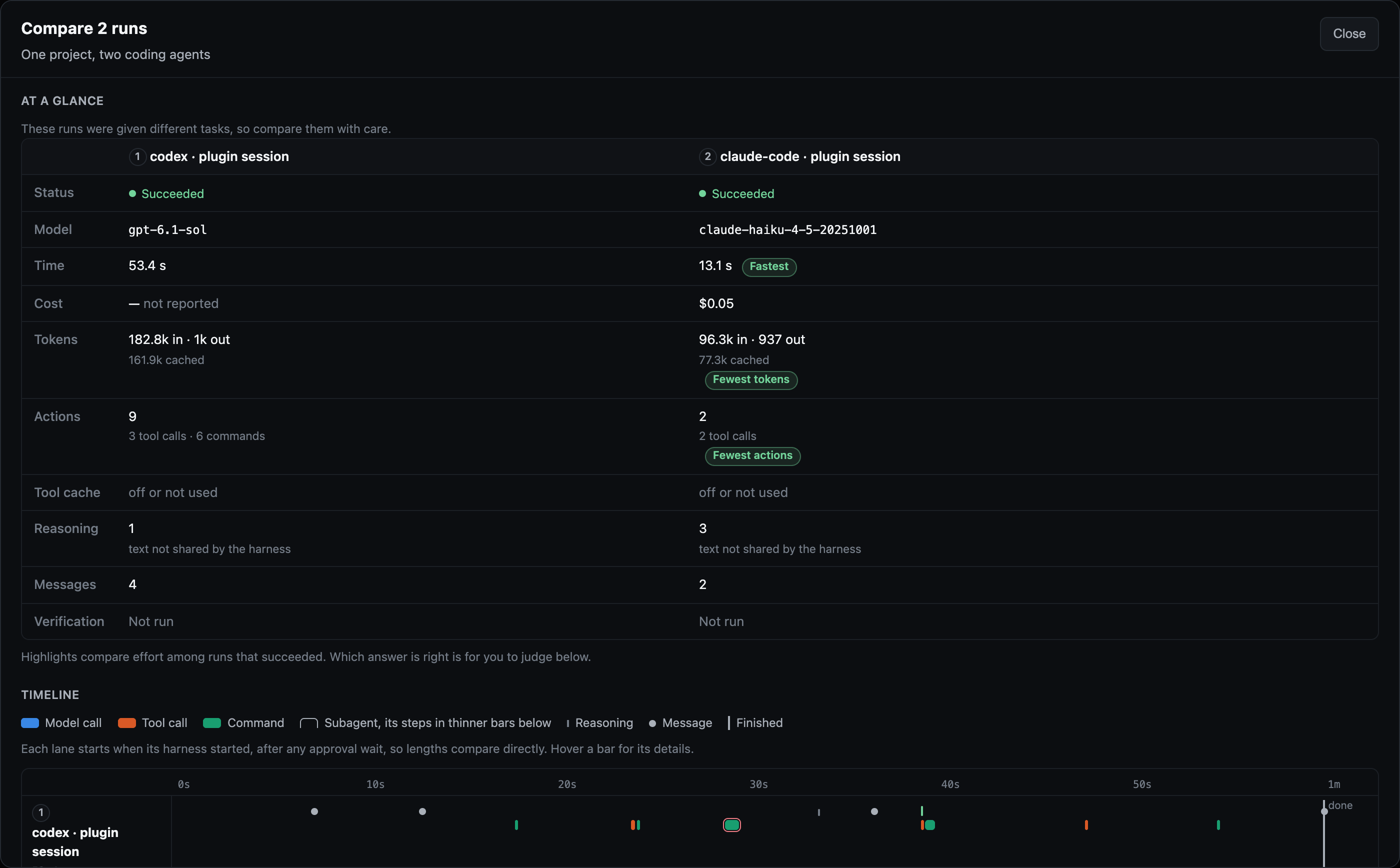This screenshot has height=868, width=1400.
Task: Click the 'not reported' cost value
Action: [x=181, y=303]
